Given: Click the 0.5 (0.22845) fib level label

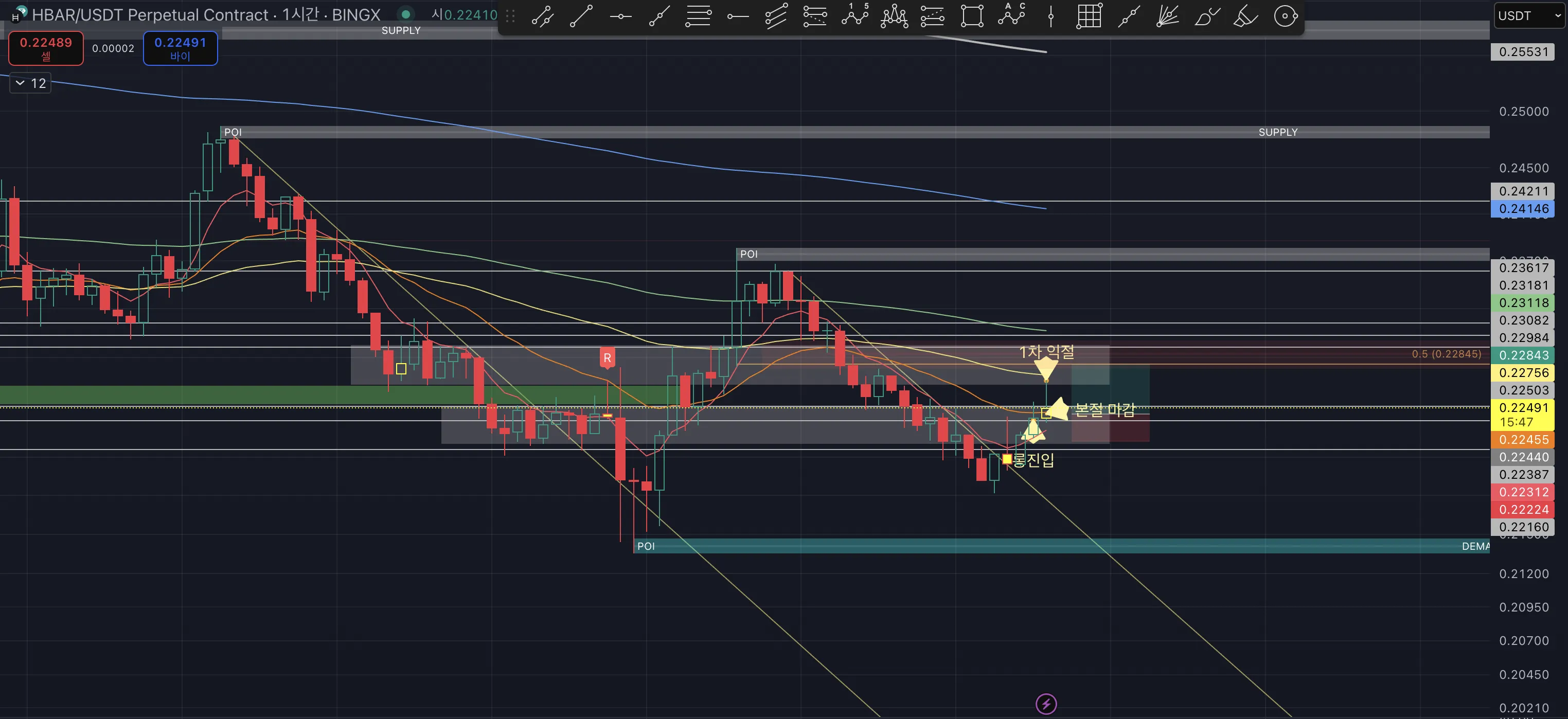Looking at the screenshot, I should [1446, 353].
